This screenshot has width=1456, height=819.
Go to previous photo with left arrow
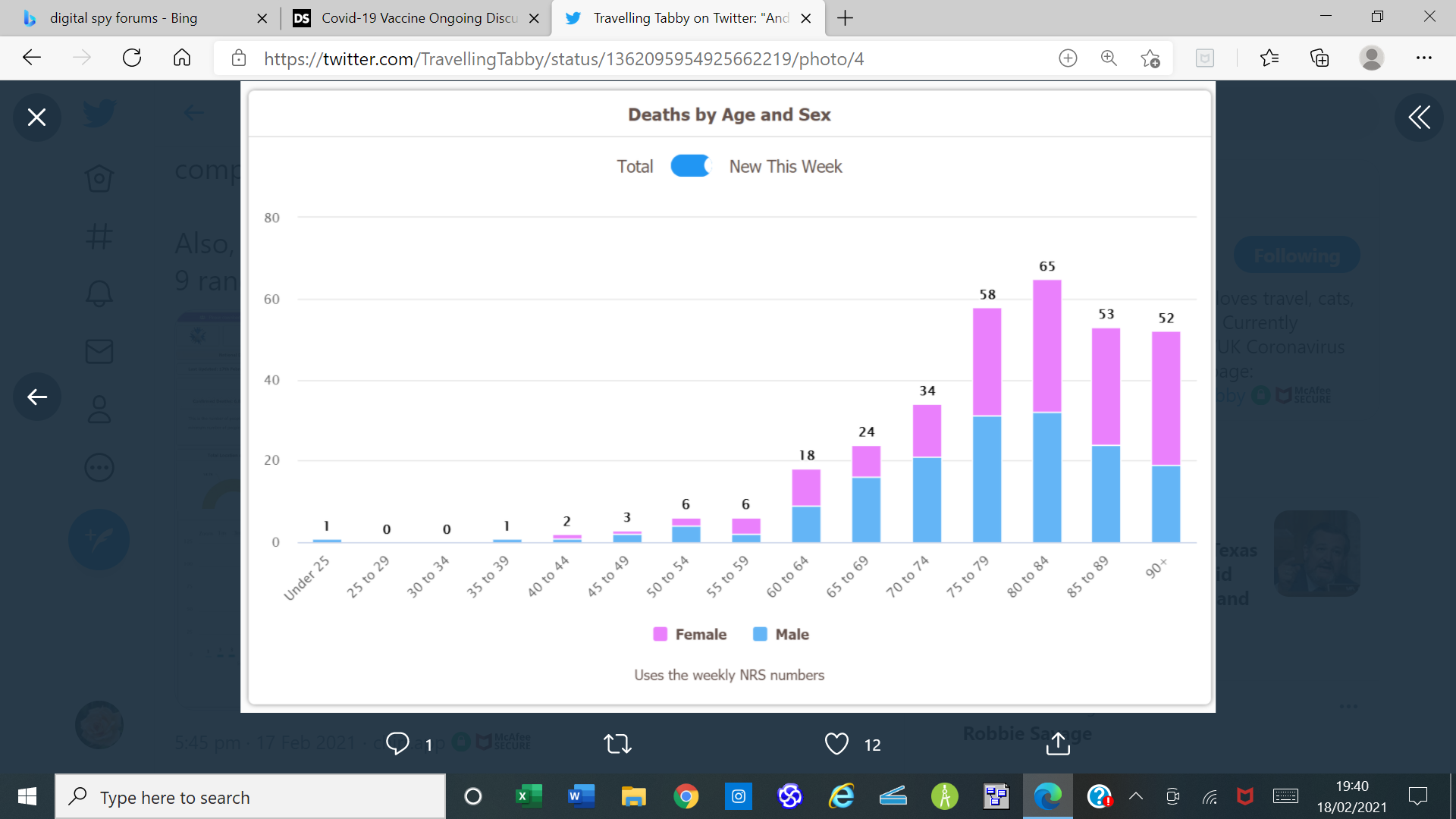click(36, 397)
